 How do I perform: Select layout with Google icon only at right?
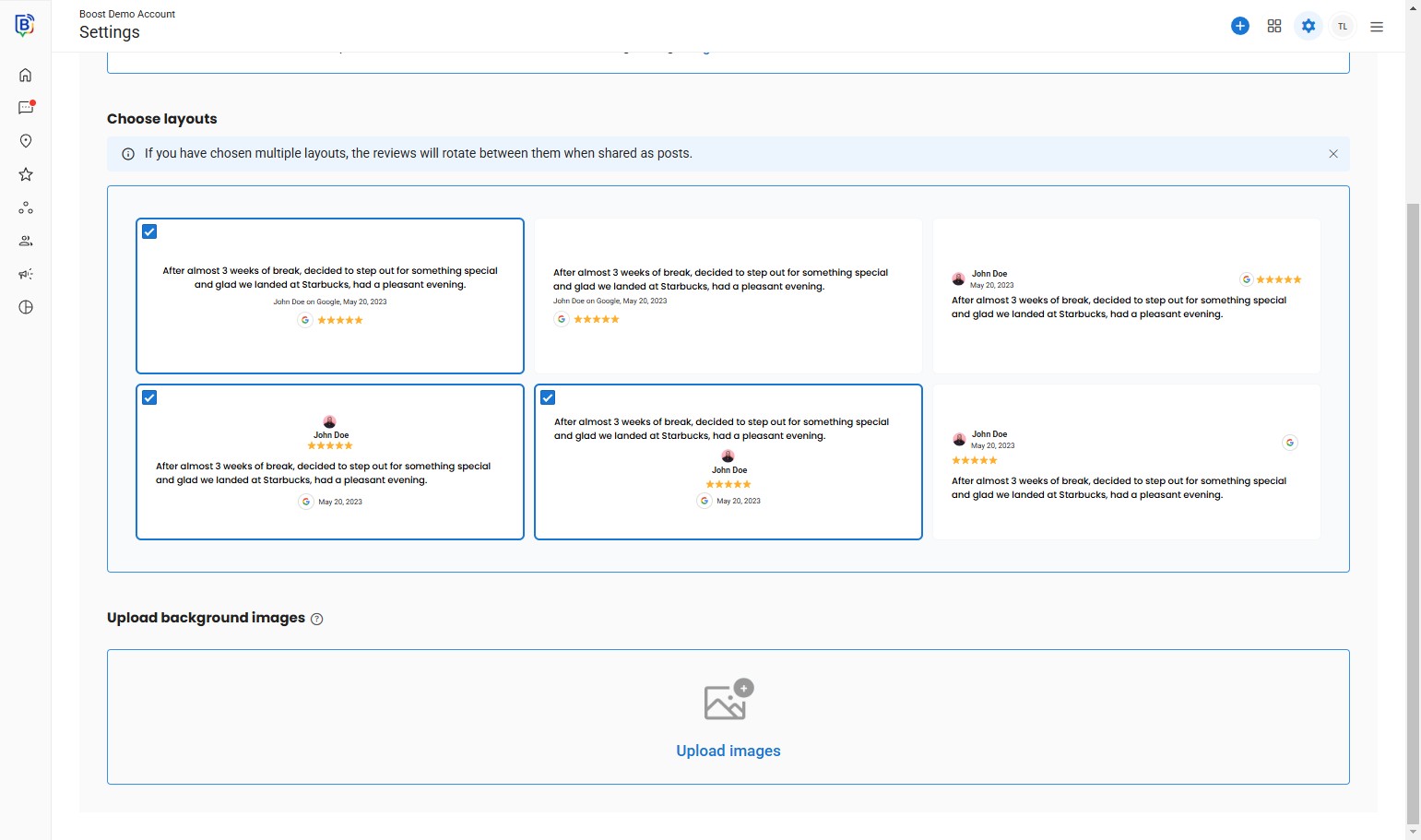[1126, 462]
